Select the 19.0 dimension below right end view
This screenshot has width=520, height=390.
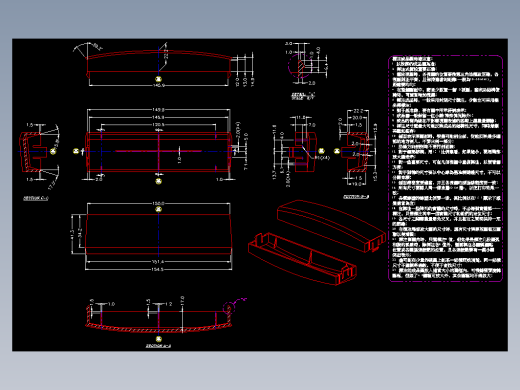pyautogui.click(x=357, y=184)
